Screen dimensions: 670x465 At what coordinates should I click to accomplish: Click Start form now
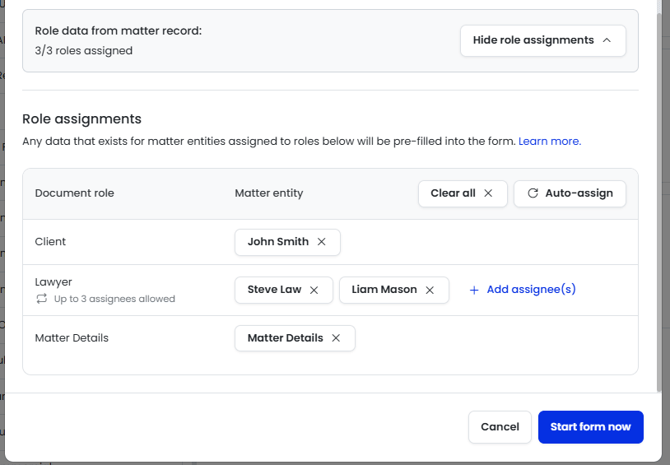click(x=590, y=427)
